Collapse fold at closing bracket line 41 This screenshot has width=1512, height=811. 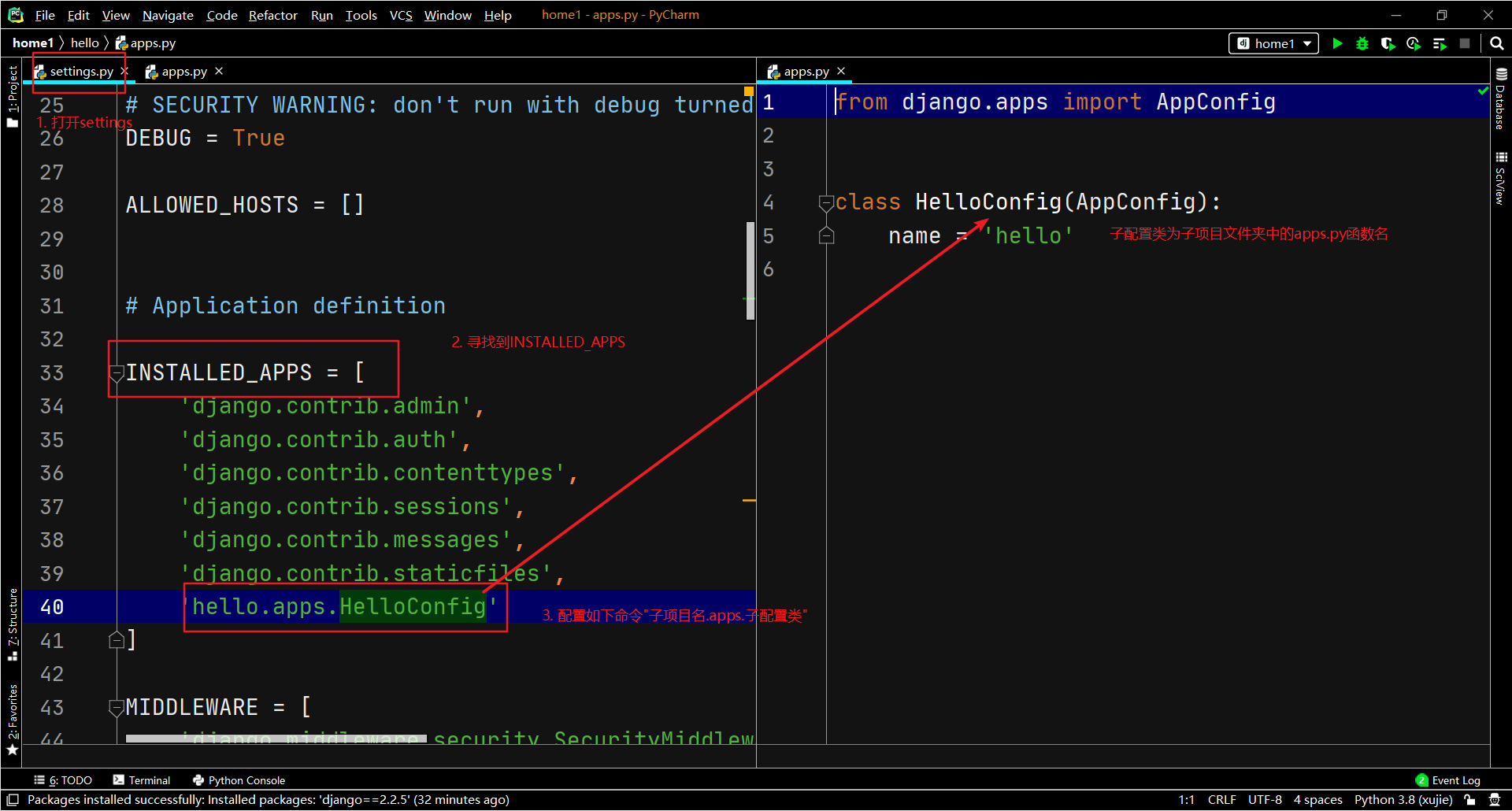pyautogui.click(x=117, y=640)
